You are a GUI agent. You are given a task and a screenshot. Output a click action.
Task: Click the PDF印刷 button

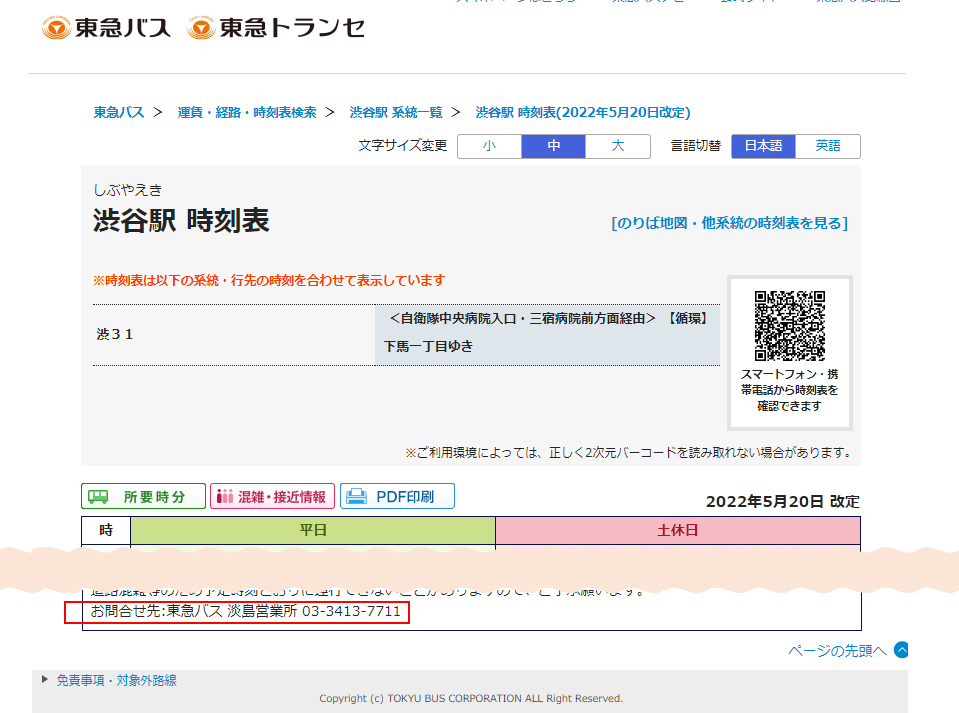click(397, 496)
